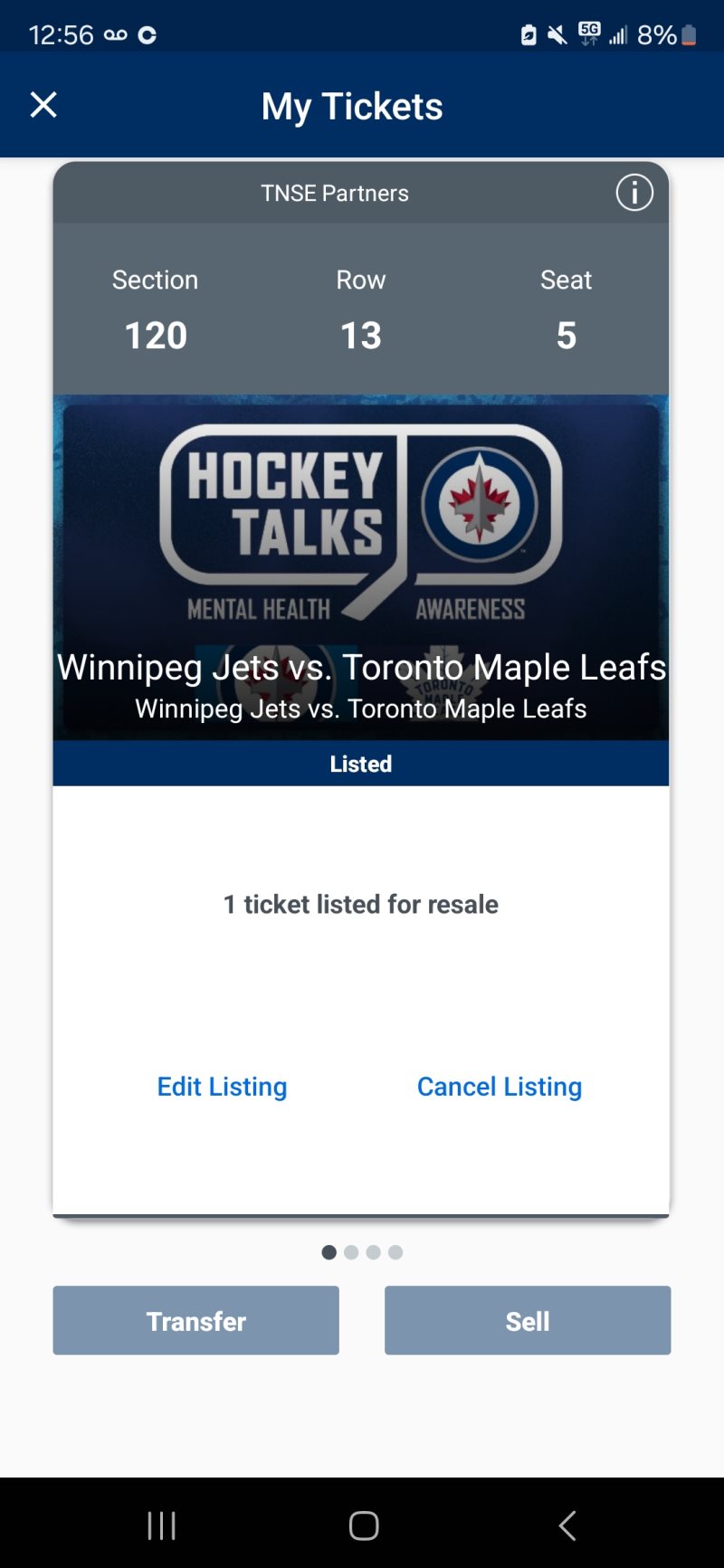724x1568 pixels.
Task: Tap Android back arrow icon
Action: (x=567, y=1525)
